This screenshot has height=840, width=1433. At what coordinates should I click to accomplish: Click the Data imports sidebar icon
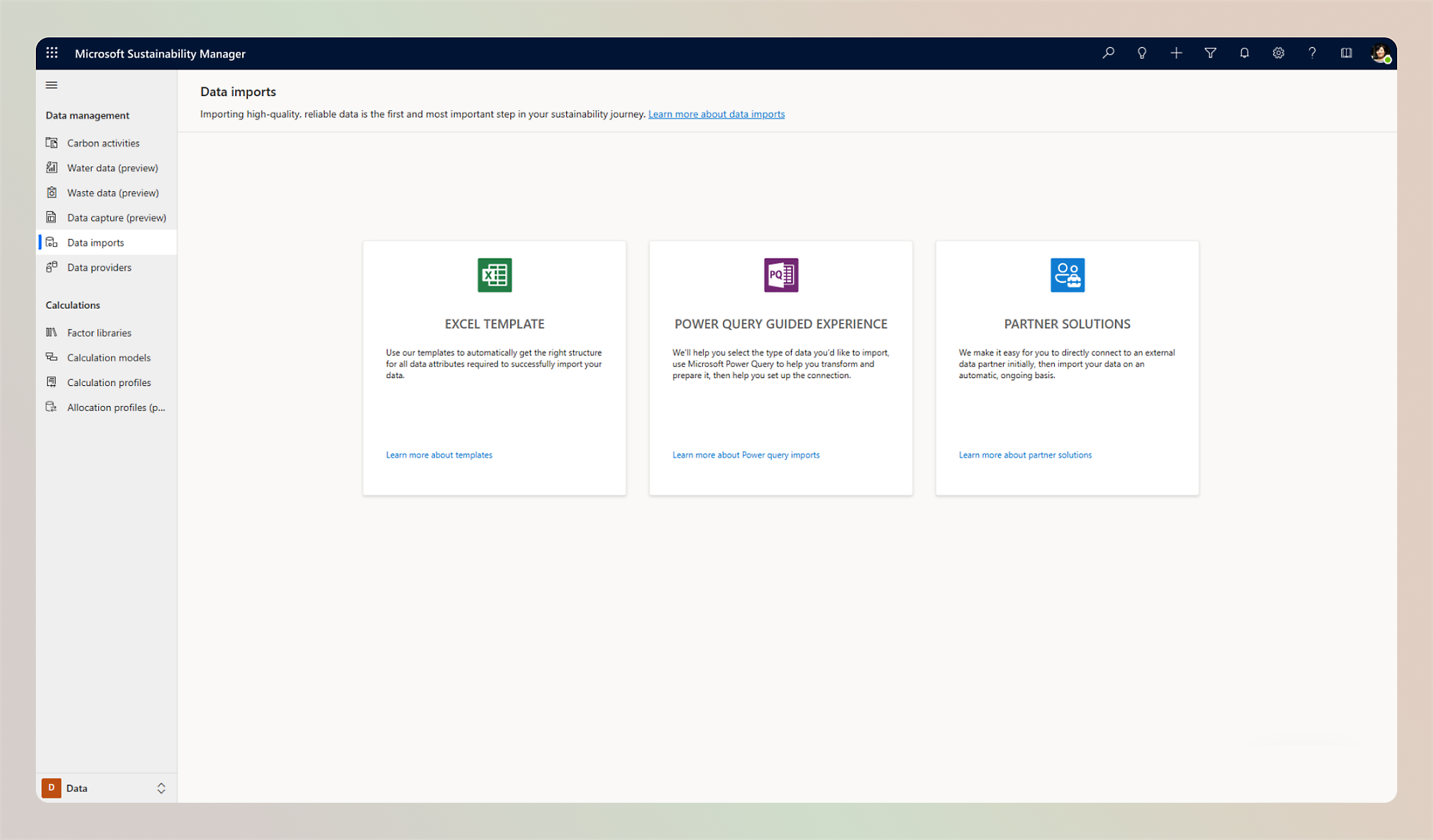point(53,242)
